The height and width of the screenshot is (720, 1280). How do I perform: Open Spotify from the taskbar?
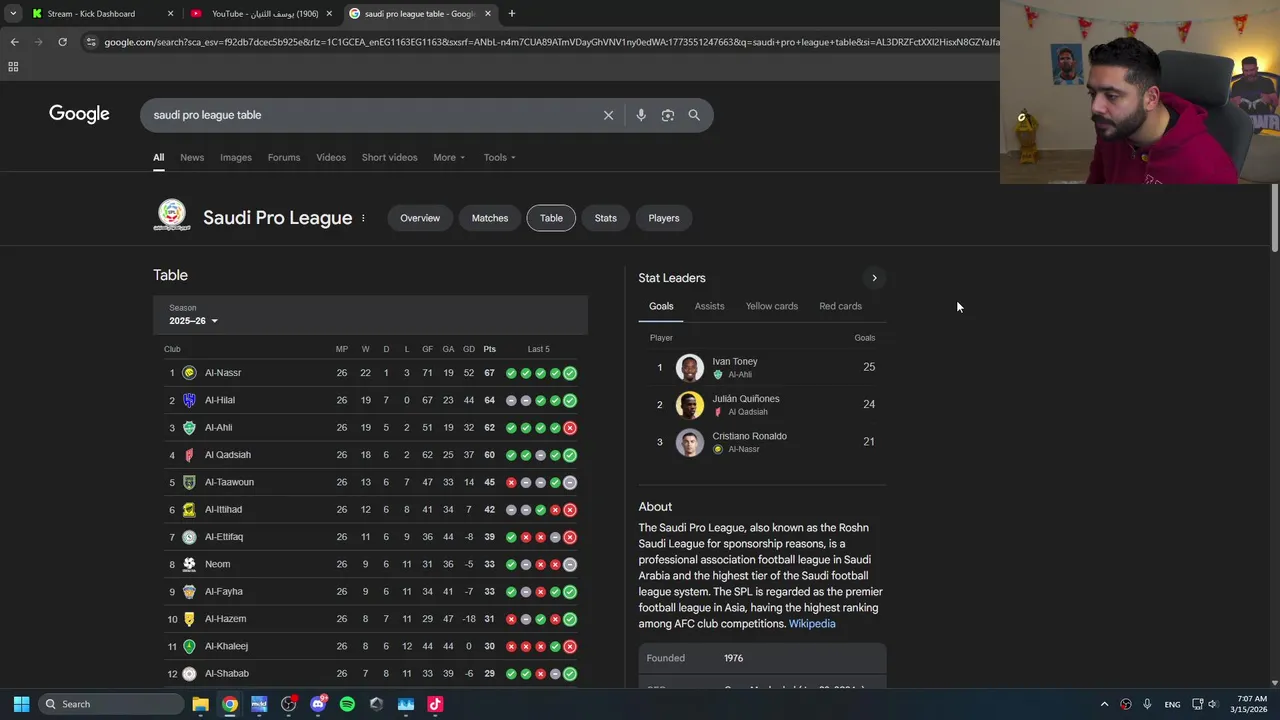coord(347,704)
